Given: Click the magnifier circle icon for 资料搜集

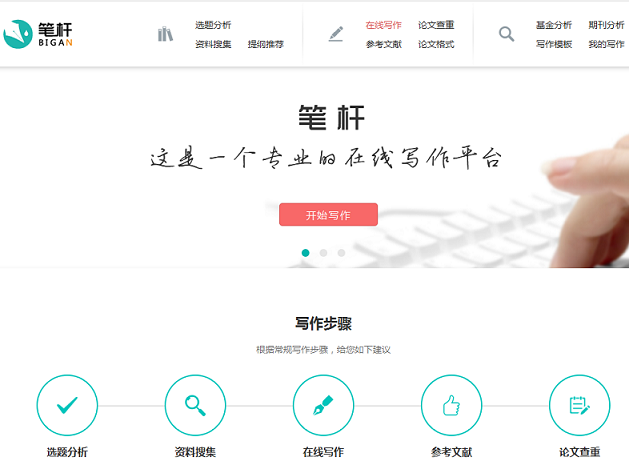Looking at the screenshot, I should pyautogui.click(x=195, y=405).
